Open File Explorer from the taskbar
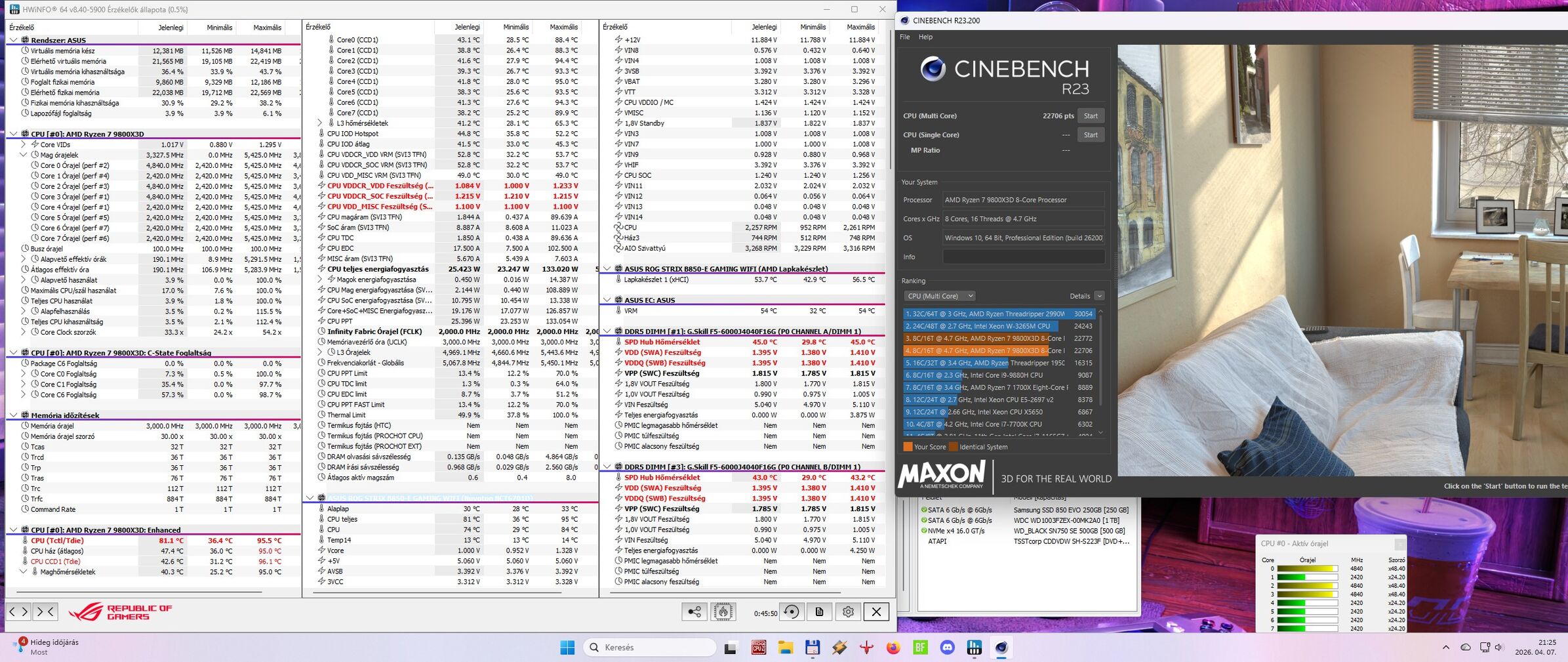1568x662 pixels. coord(786,648)
